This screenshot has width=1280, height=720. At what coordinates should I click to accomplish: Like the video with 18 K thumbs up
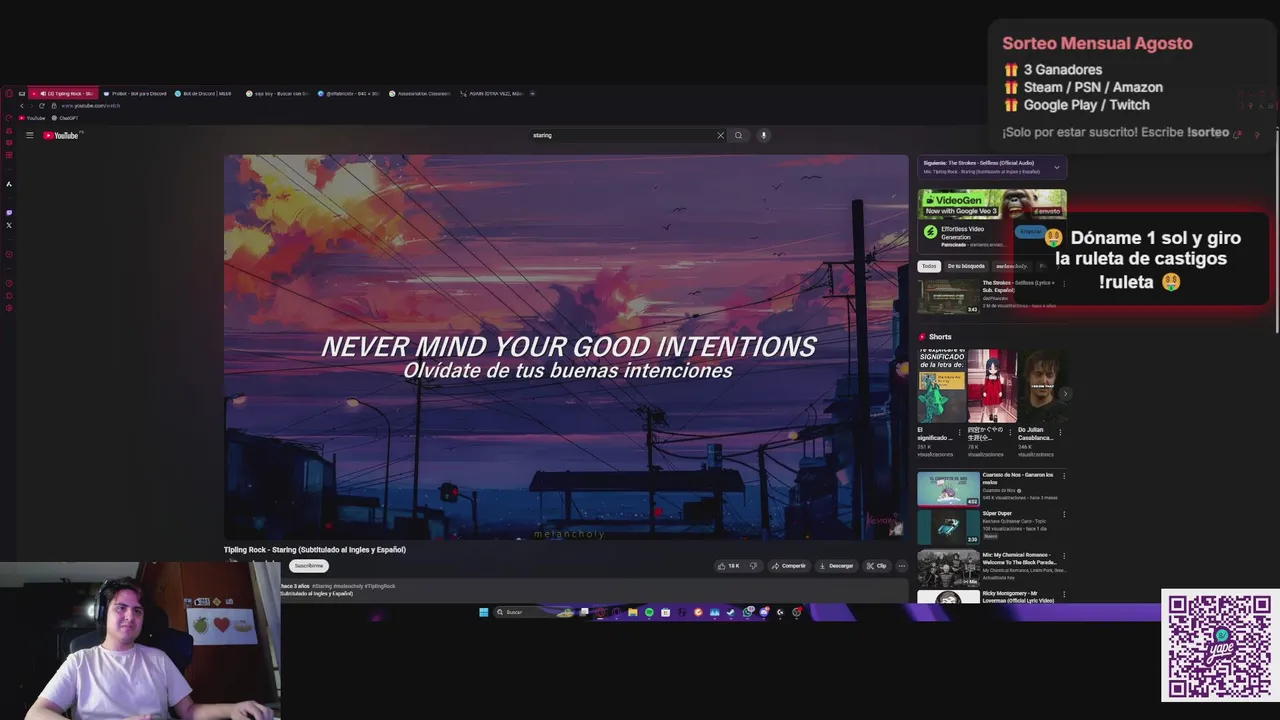coord(728,566)
